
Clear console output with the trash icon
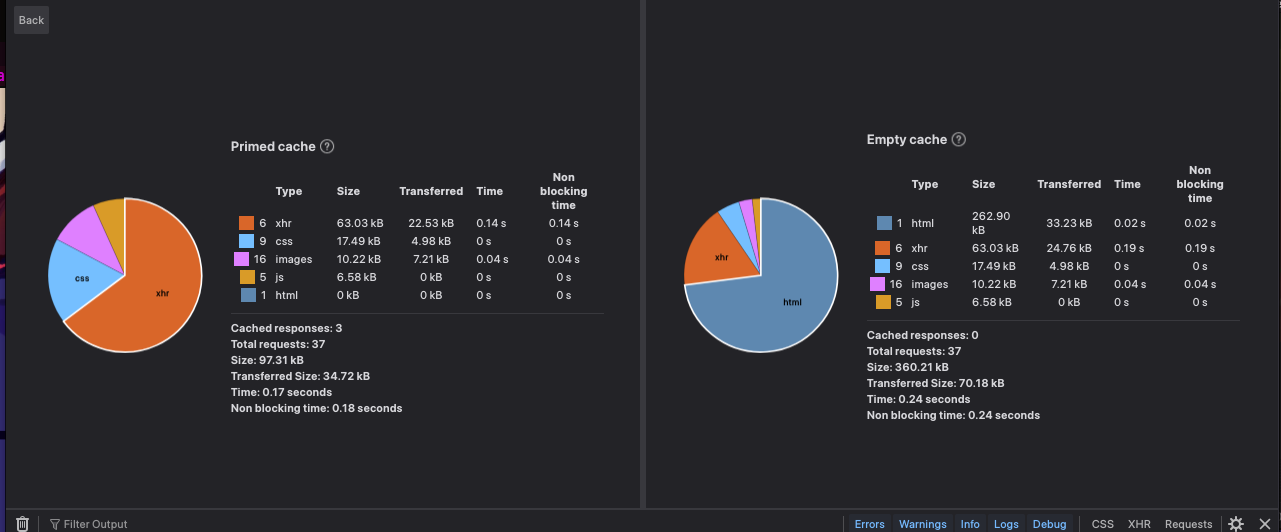click(x=22, y=523)
